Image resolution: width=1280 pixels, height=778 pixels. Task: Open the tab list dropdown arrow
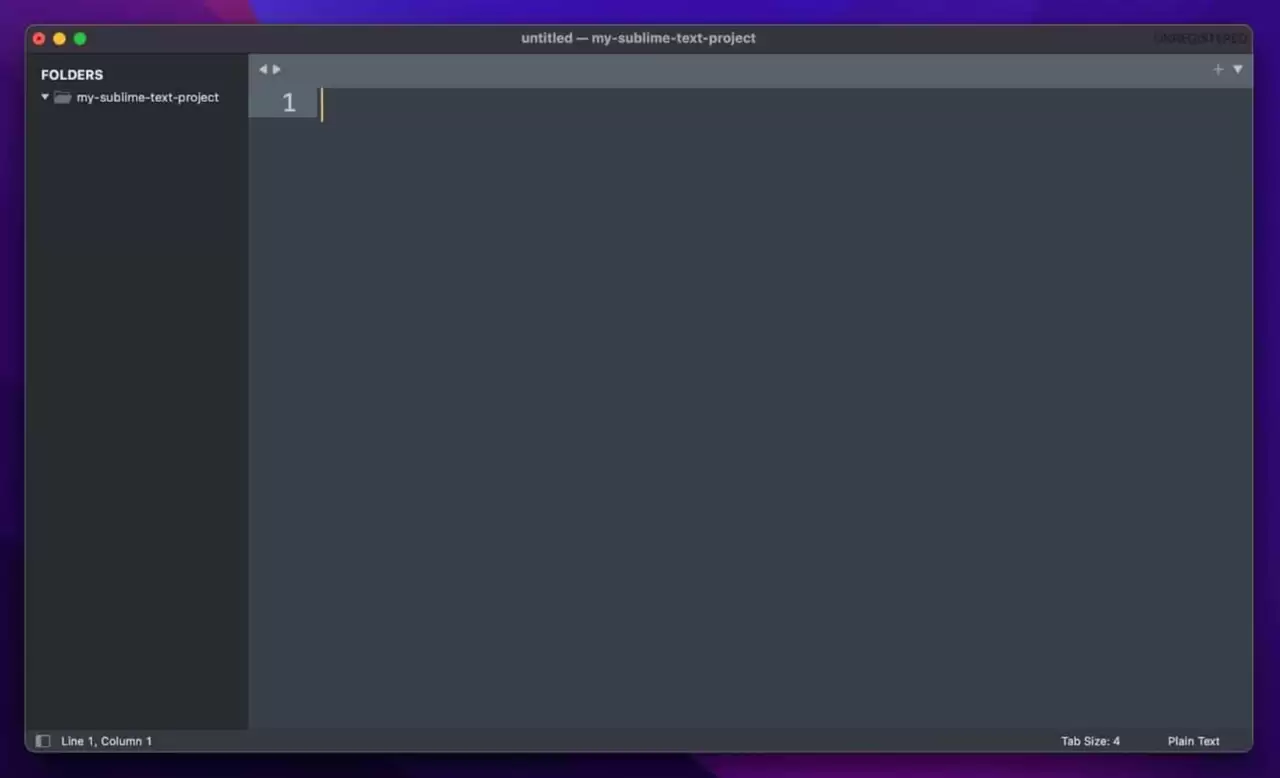[x=1238, y=69]
